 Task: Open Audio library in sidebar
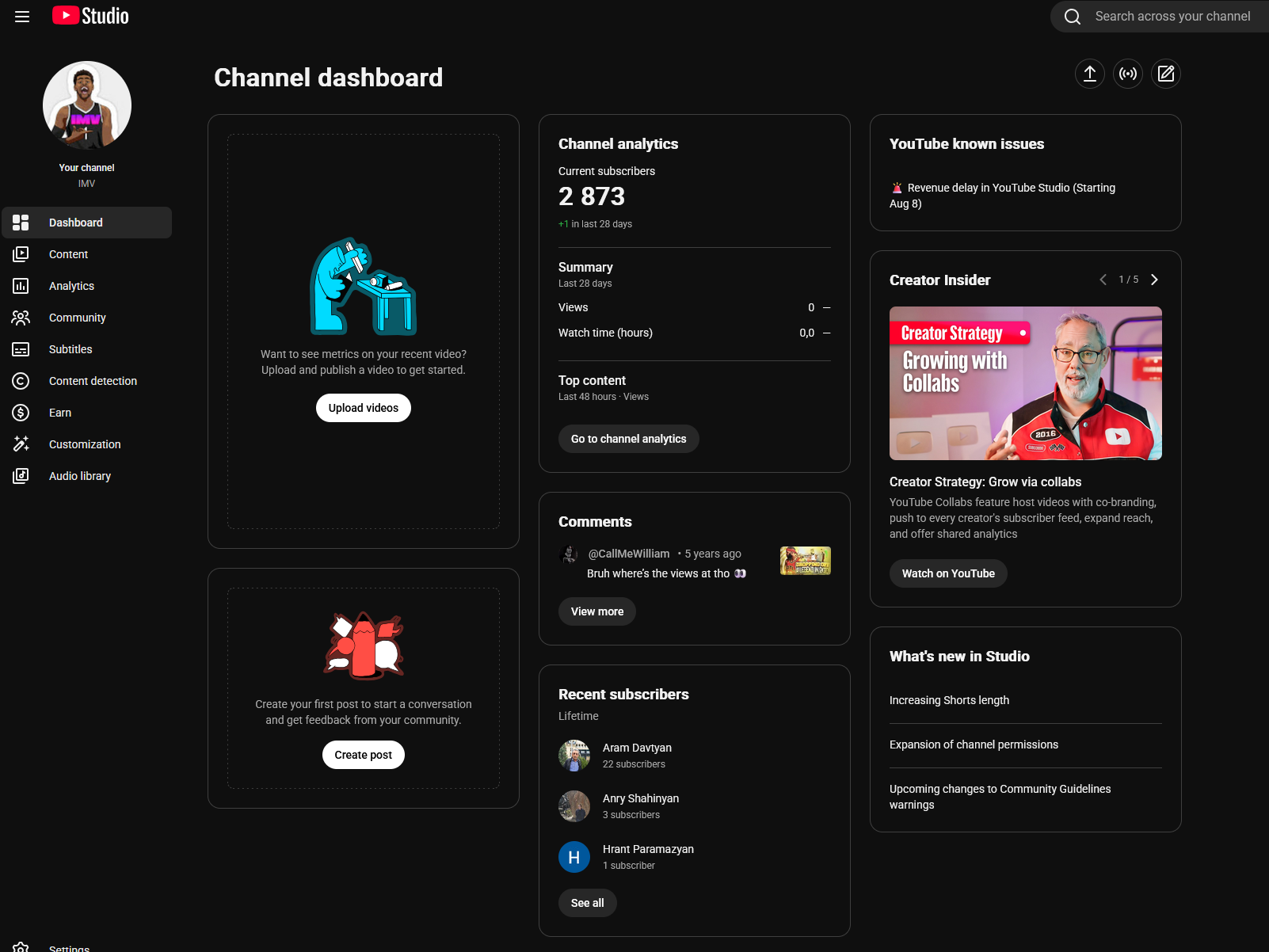point(87,476)
